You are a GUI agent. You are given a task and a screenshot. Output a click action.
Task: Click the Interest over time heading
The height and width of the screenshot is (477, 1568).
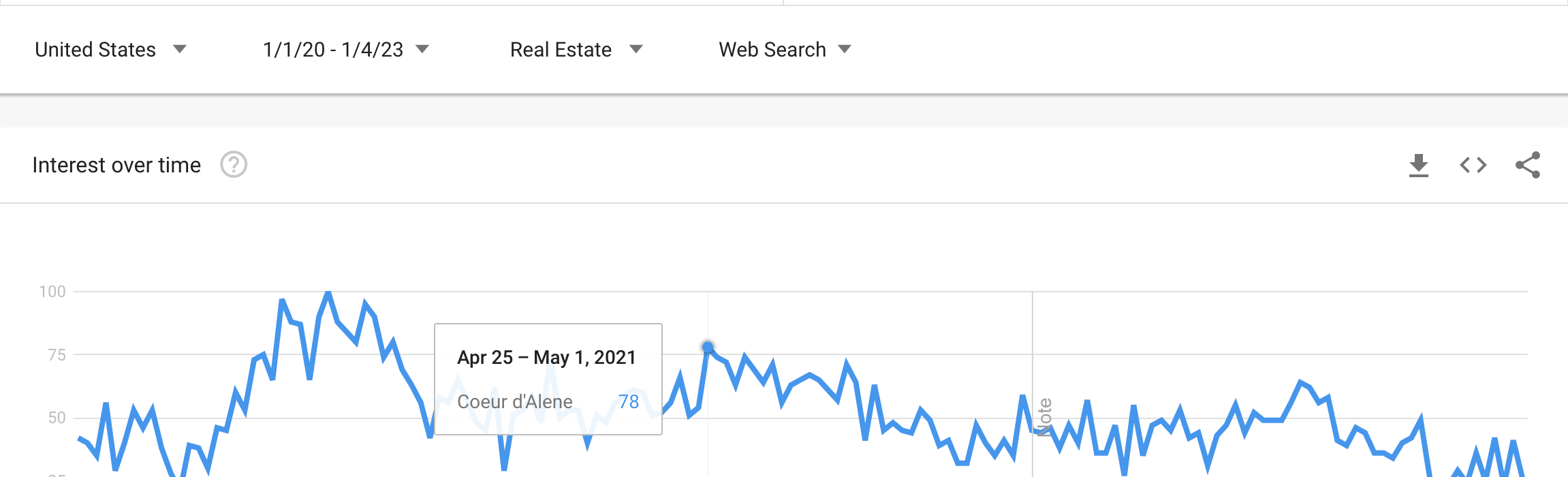point(116,165)
